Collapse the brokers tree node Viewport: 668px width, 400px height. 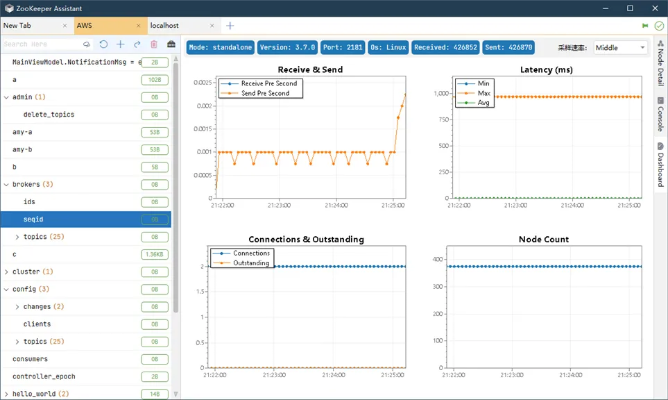6,184
